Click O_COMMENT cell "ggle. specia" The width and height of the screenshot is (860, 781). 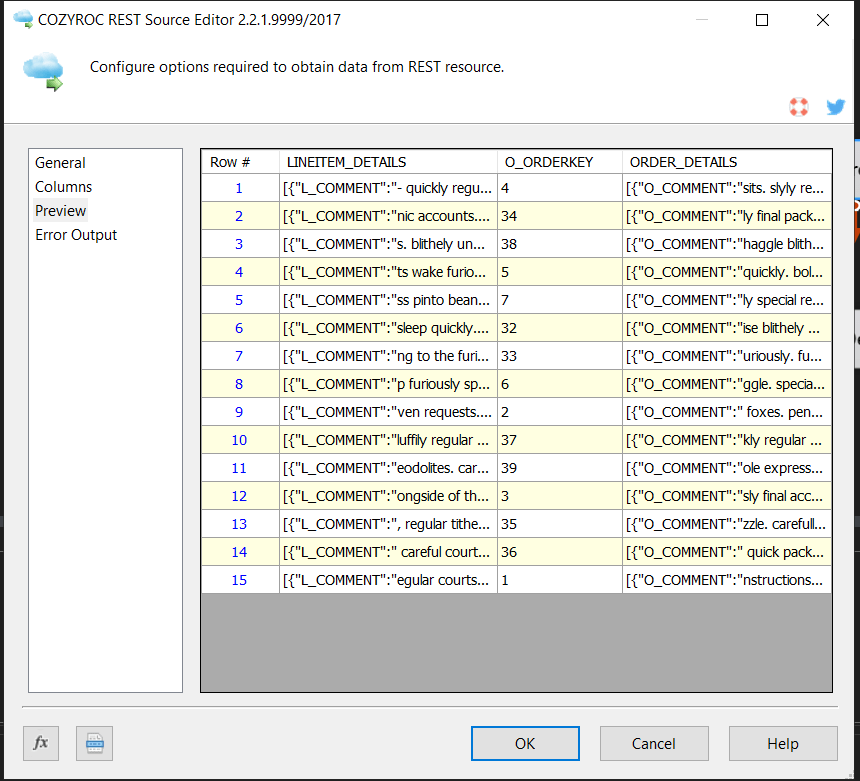click(727, 384)
